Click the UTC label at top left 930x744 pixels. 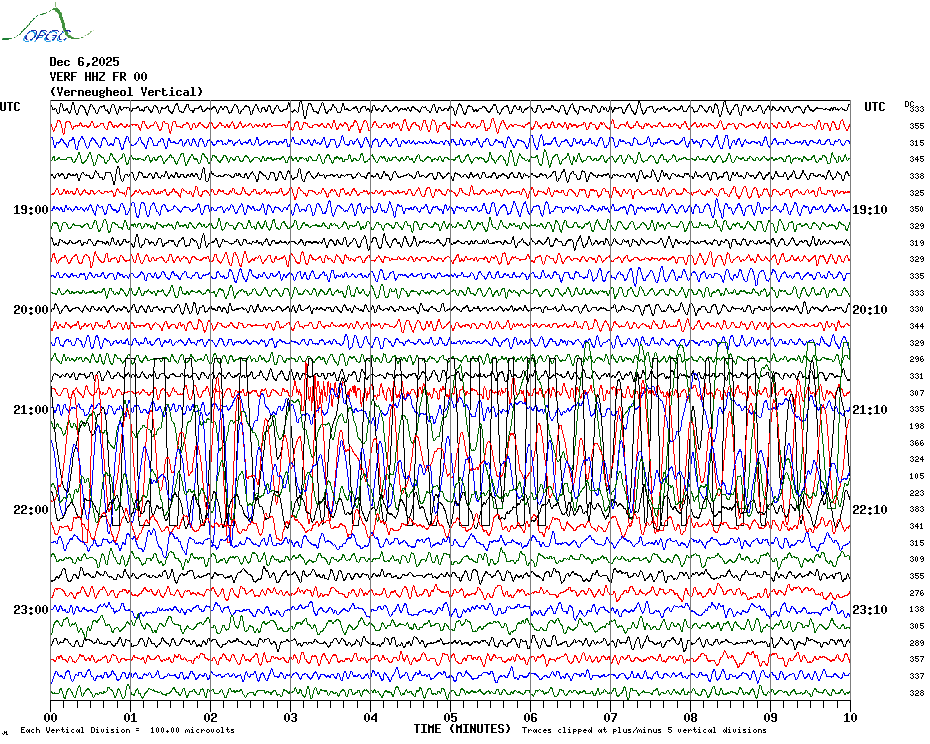[x=10, y=107]
